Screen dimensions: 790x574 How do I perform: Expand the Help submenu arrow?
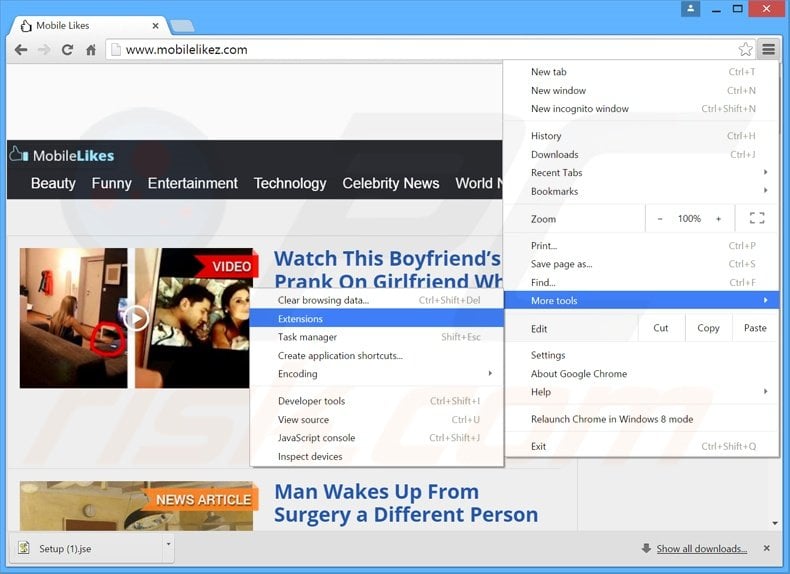(765, 392)
